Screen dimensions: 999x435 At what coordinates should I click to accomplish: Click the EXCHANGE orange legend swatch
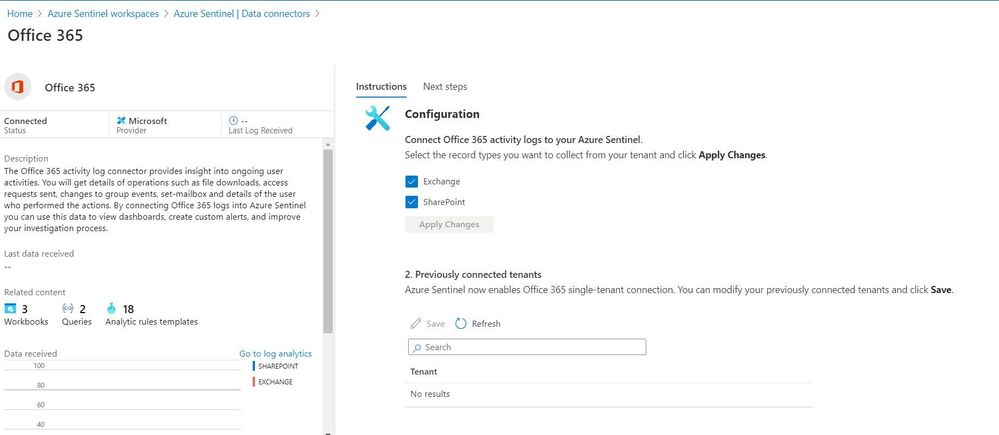[254, 382]
